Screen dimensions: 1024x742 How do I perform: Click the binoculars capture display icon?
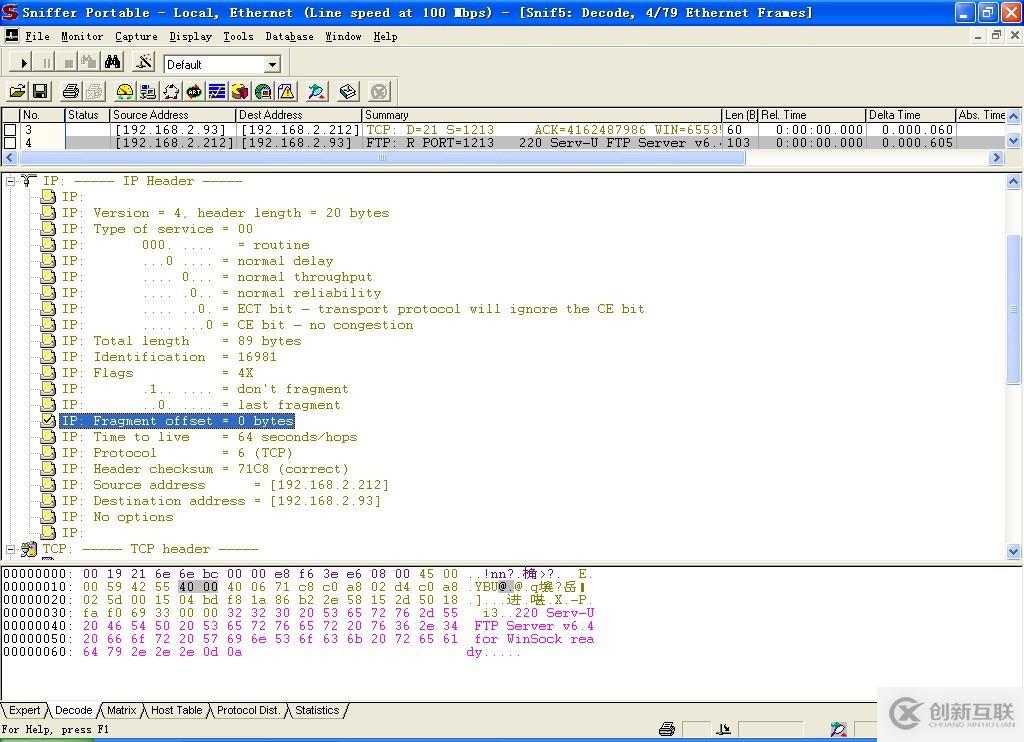click(x=113, y=63)
